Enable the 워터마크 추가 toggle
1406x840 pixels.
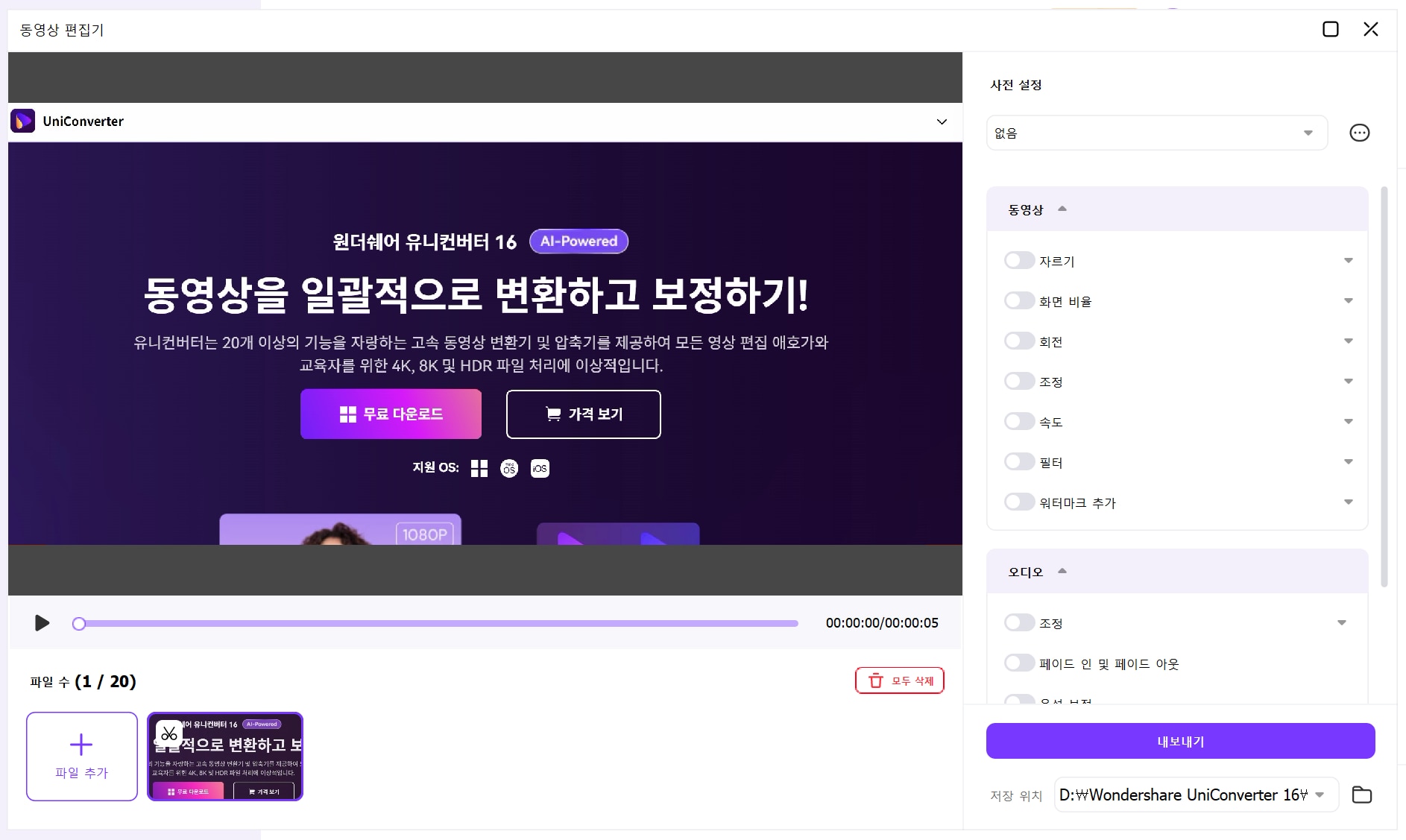pyautogui.click(x=1018, y=502)
